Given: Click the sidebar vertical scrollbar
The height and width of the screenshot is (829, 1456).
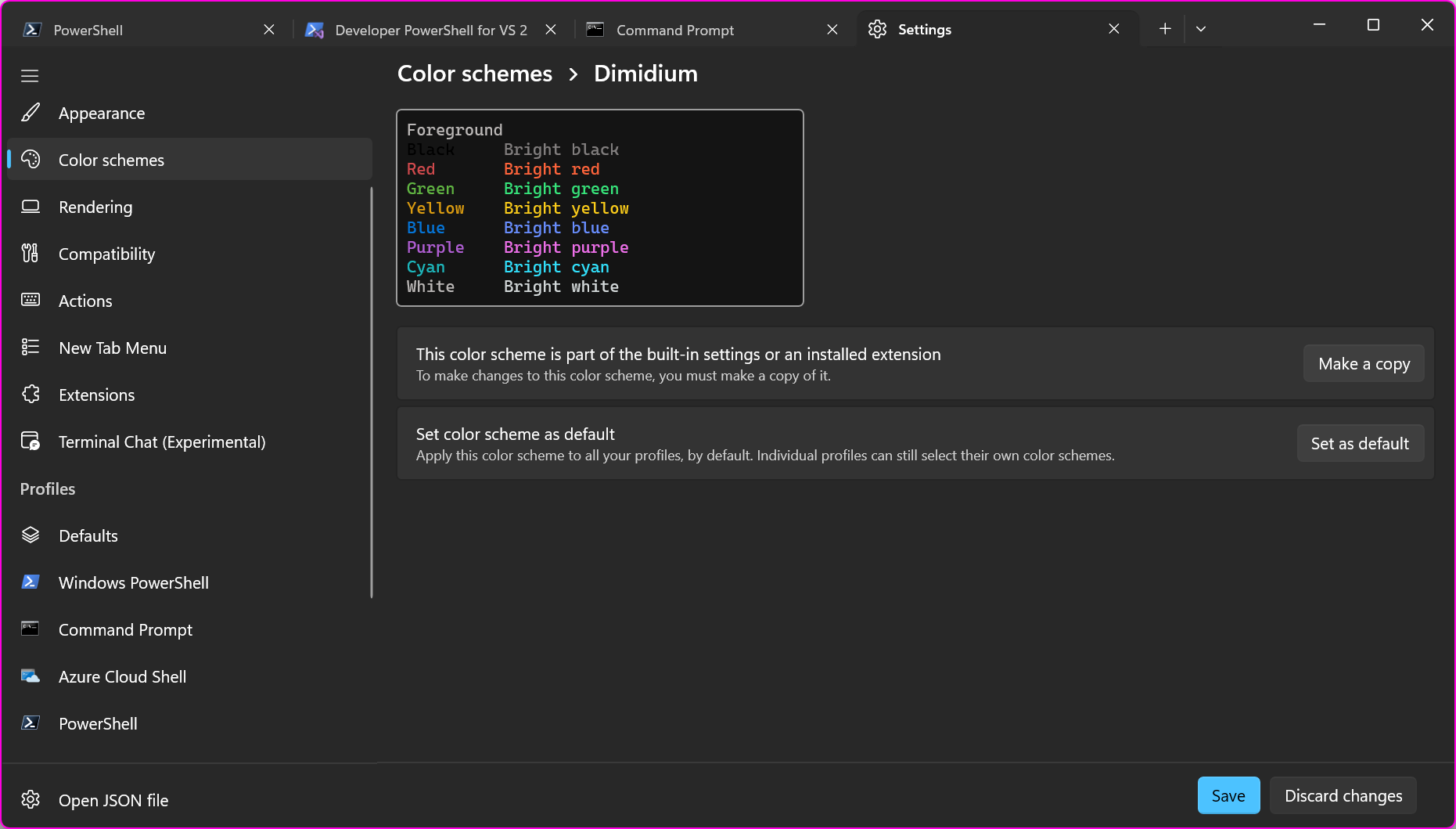Looking at the screenshot, I should coord(371,391).
